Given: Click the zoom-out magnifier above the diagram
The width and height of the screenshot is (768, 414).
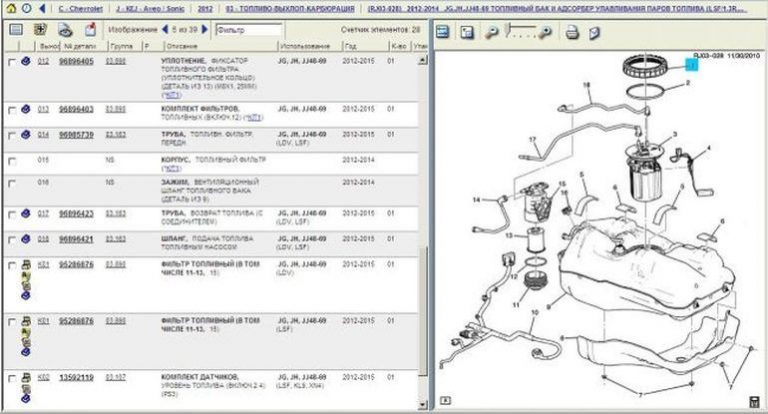Looking at the screenshot, I should [x=491, y=32].
